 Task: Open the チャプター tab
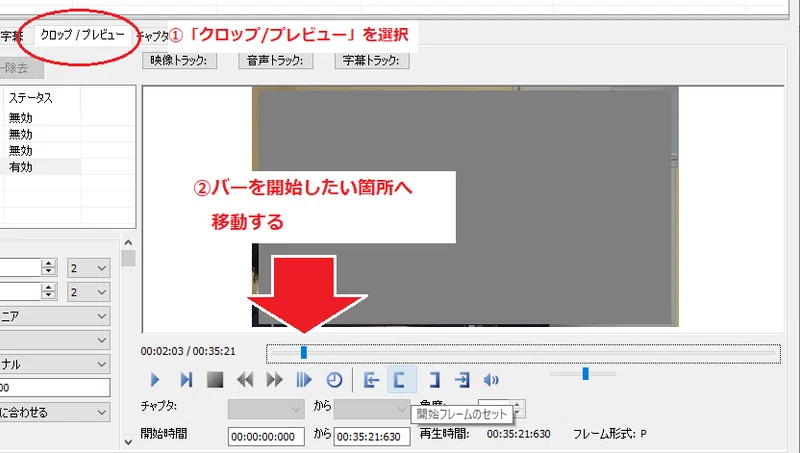click(x=153, y=36)
